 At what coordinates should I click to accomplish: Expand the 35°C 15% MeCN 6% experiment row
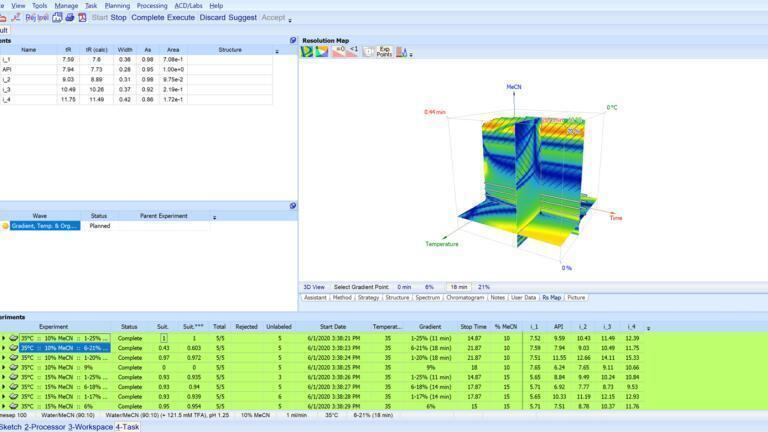(x=3, y=406)
